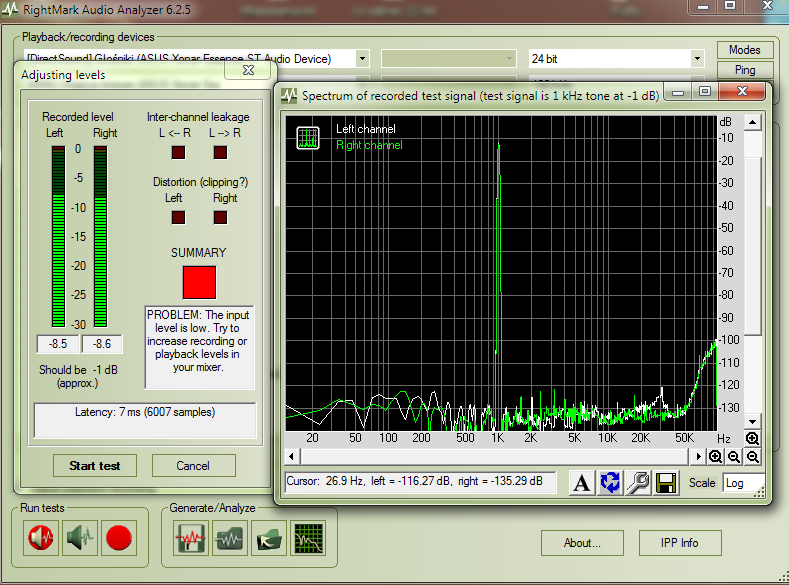Click the Left recorded level meter
Image resolution: width=789 pixels, height=585 pixels.
(58, 236)
